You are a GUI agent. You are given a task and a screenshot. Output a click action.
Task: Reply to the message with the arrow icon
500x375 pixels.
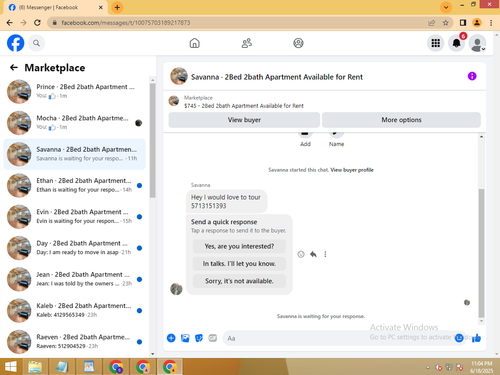(x=313, y=254)
